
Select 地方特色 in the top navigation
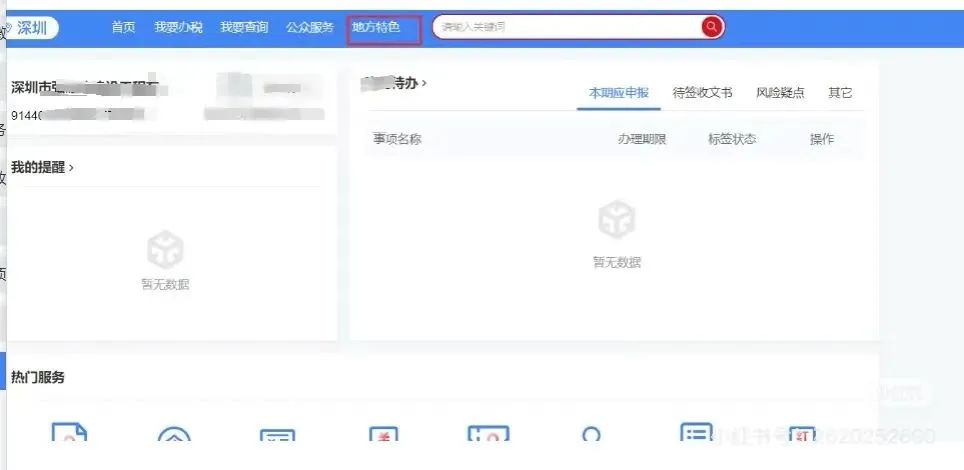tap(376, 27)
